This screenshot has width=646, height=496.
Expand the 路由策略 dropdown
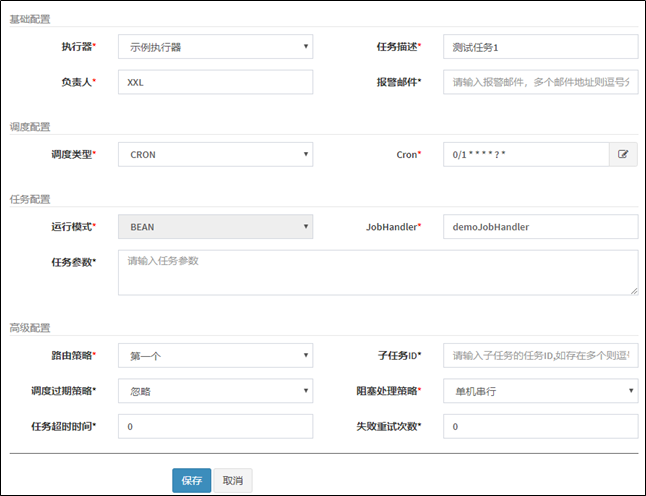coord(215,355)
